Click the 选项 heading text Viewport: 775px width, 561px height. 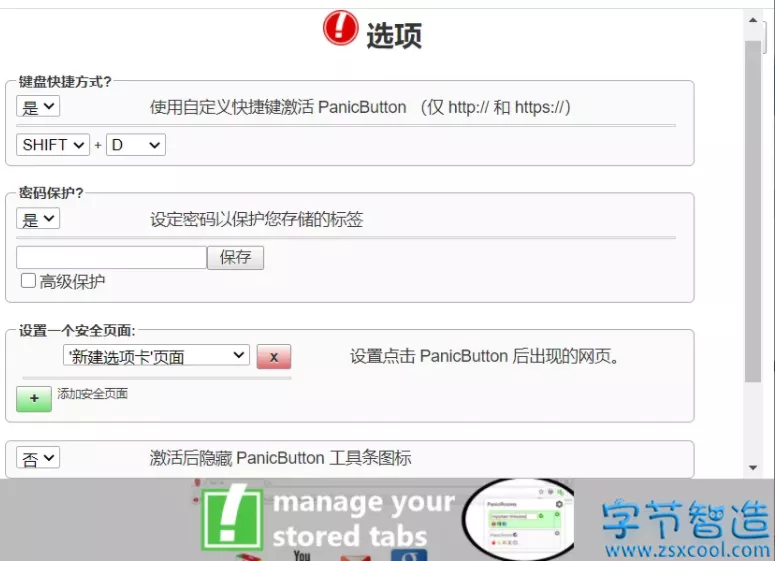pos(394,36)
